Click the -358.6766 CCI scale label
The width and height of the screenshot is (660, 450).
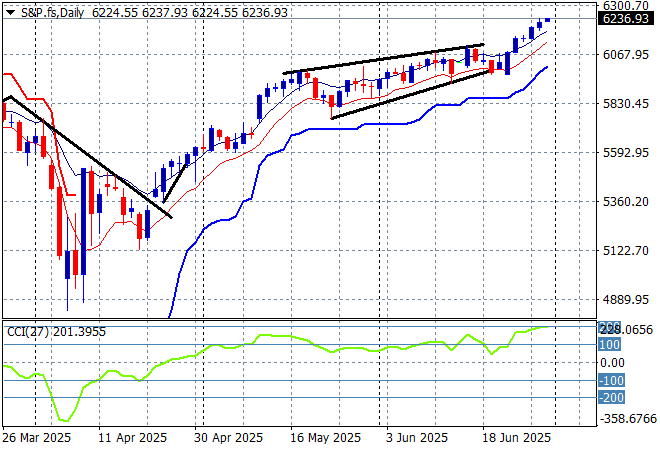(x=628, y=419)
